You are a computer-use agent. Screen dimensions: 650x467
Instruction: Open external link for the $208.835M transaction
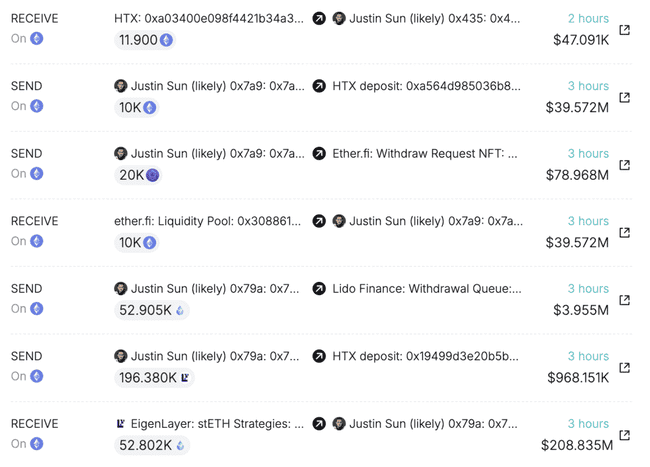point(625,435)
